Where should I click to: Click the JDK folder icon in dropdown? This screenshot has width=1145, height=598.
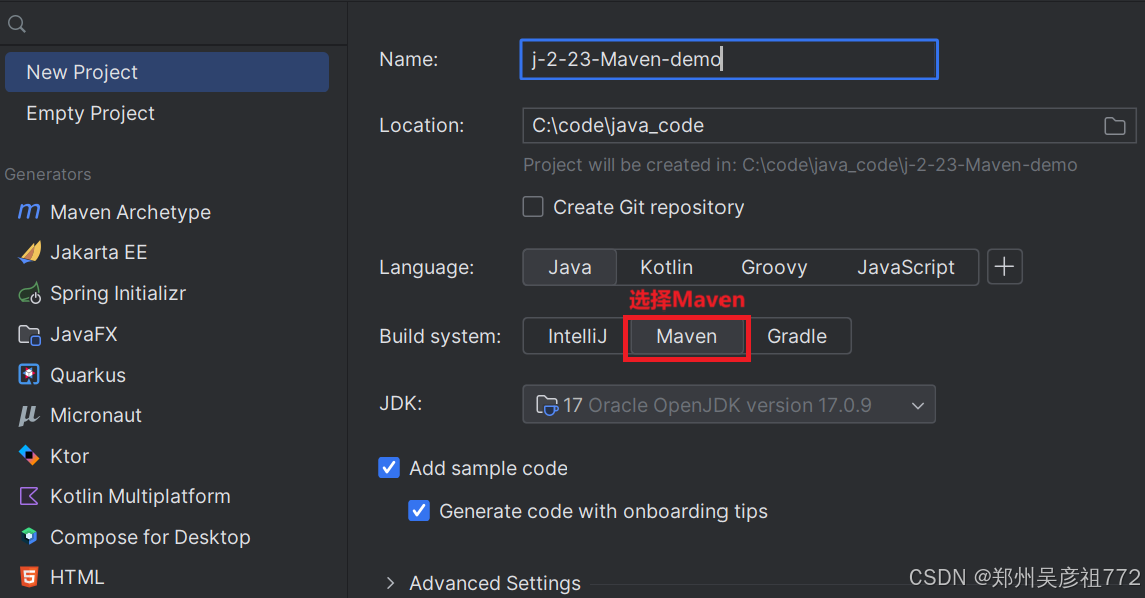[x=546, y=405]
